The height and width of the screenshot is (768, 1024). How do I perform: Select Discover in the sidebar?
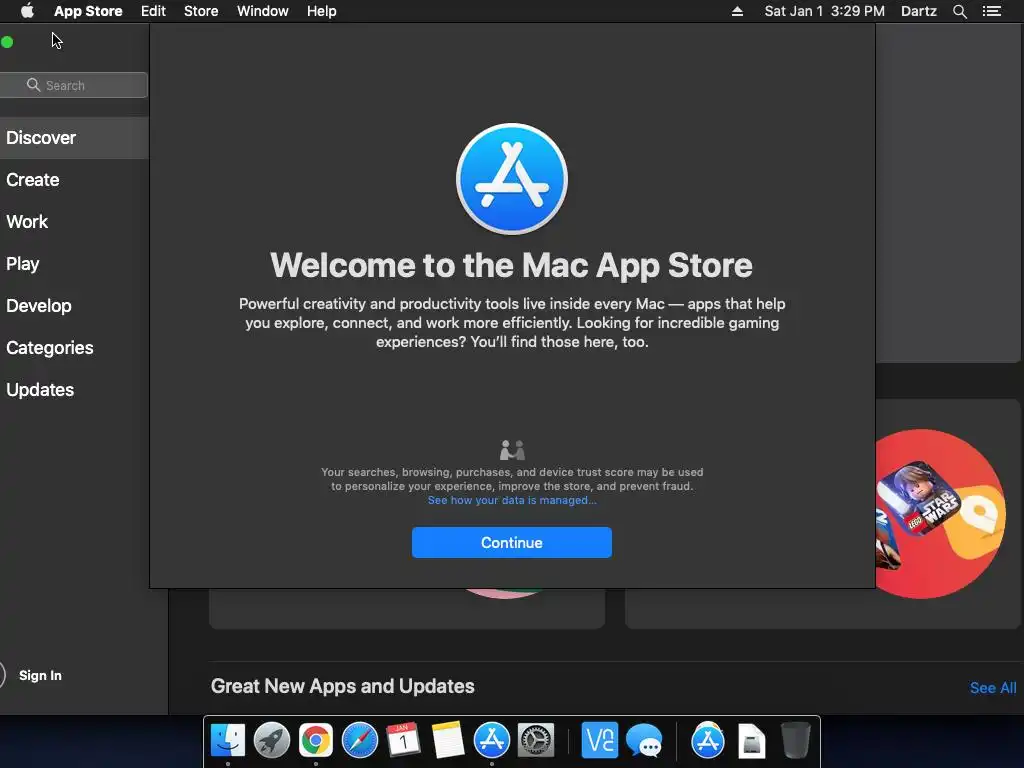(x=74, y=138)
